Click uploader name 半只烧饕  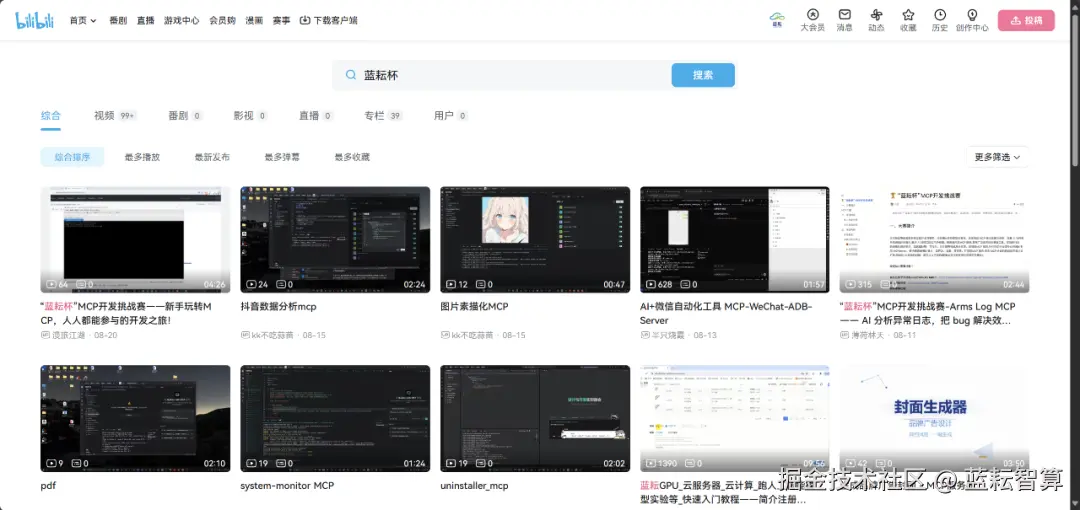[x=668, y=335]
